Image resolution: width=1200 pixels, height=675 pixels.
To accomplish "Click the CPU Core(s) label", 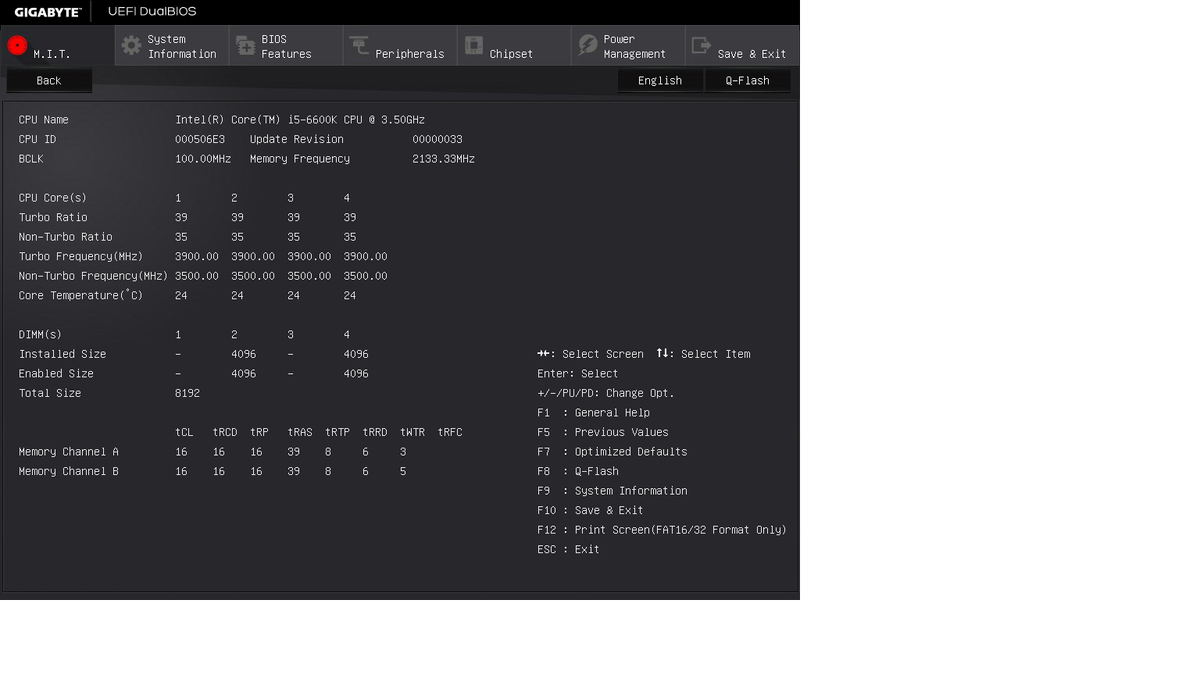I will tap(53, 198).
